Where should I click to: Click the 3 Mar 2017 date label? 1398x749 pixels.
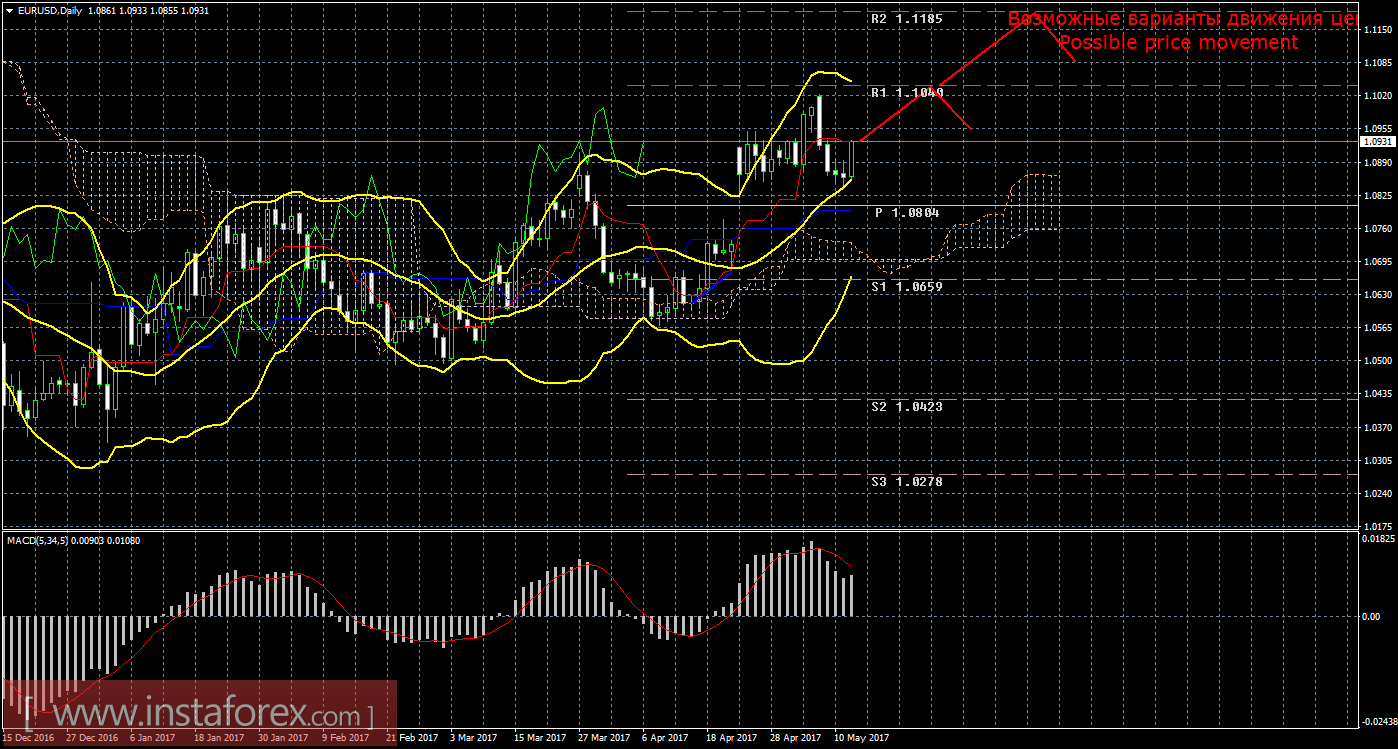(474, 738)
